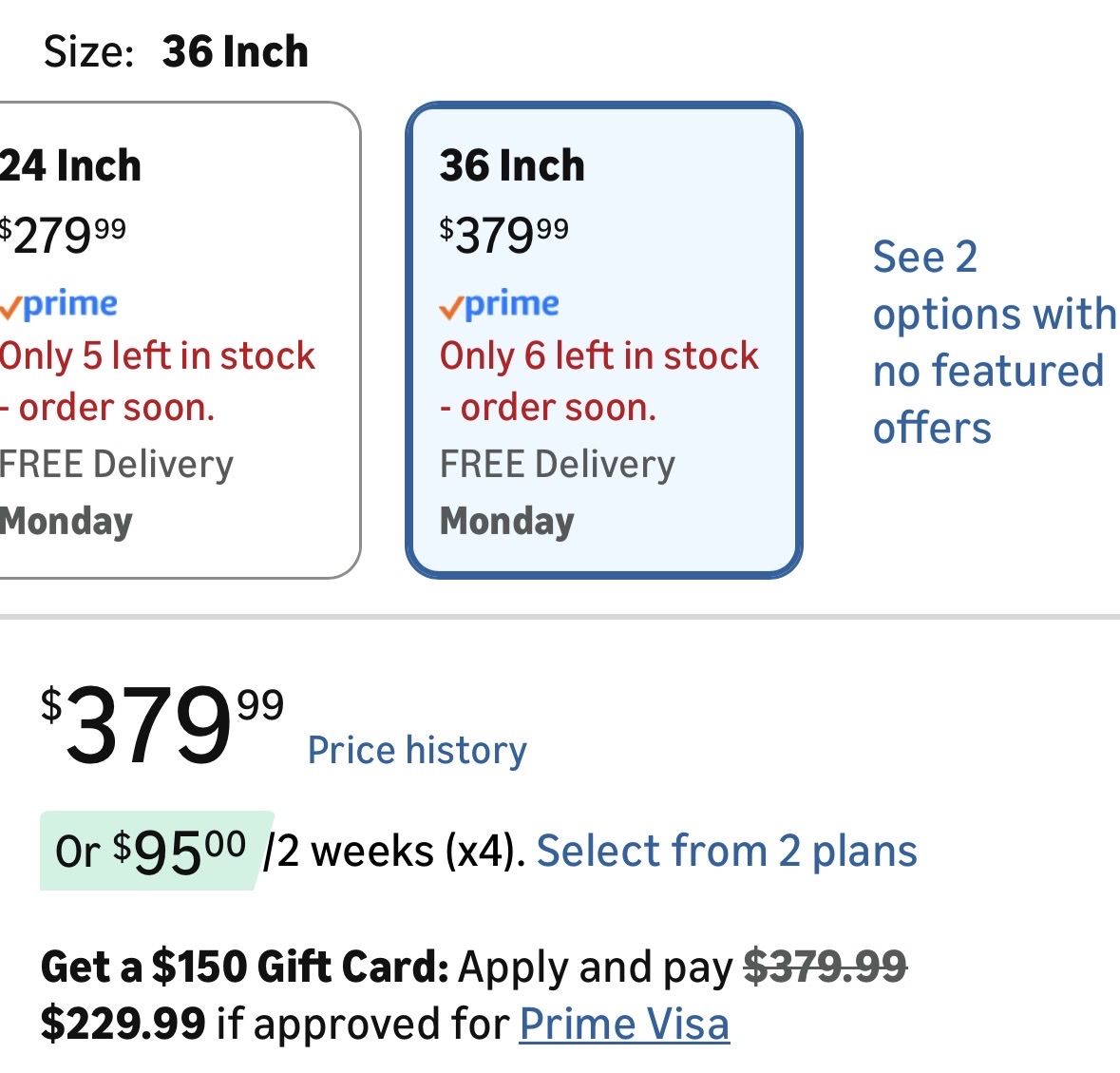Click the Prime logo in 36 Inch card
Screen dimensions: 1120x1073
pos(500,304)
